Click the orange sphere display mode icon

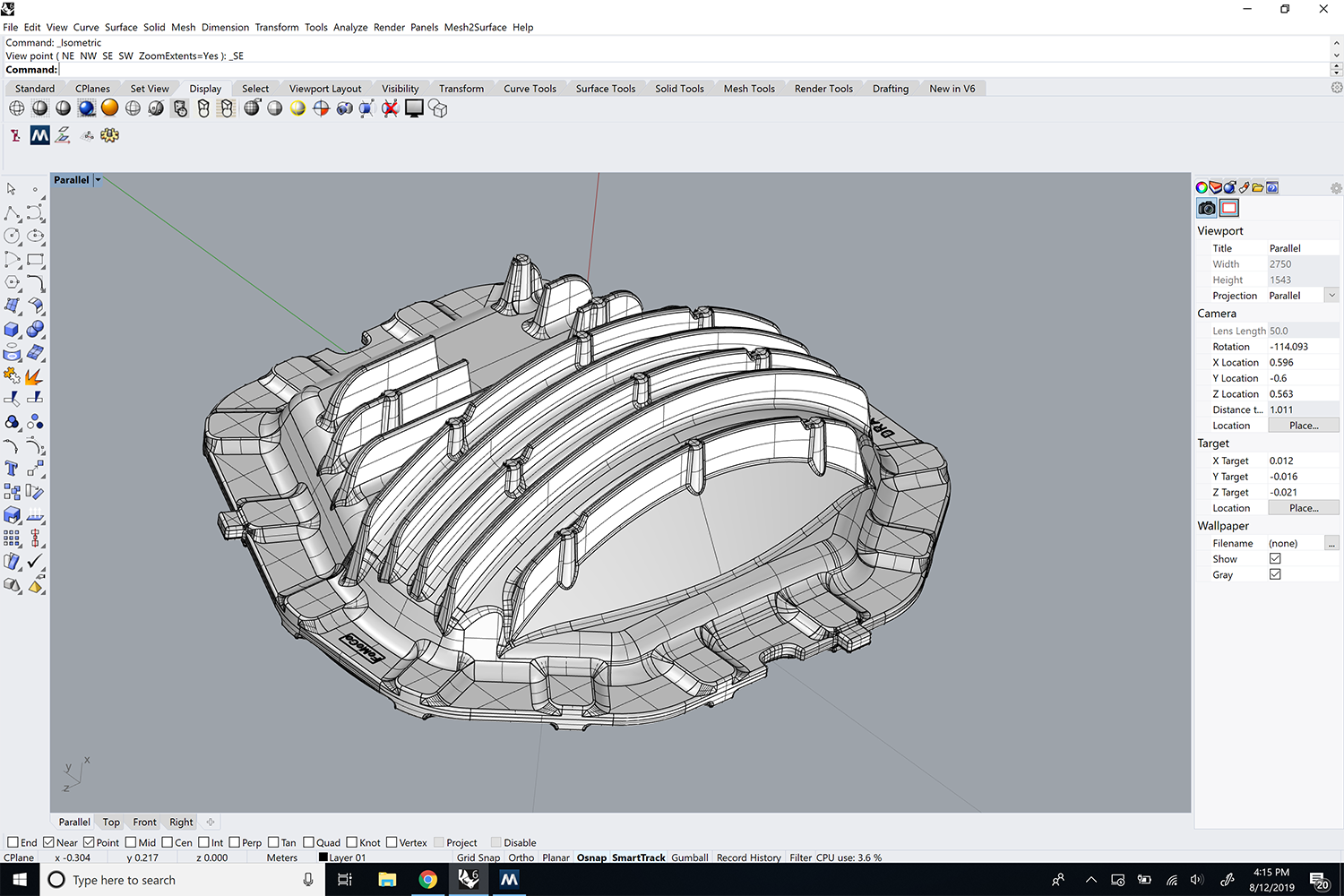click(109, 108)
